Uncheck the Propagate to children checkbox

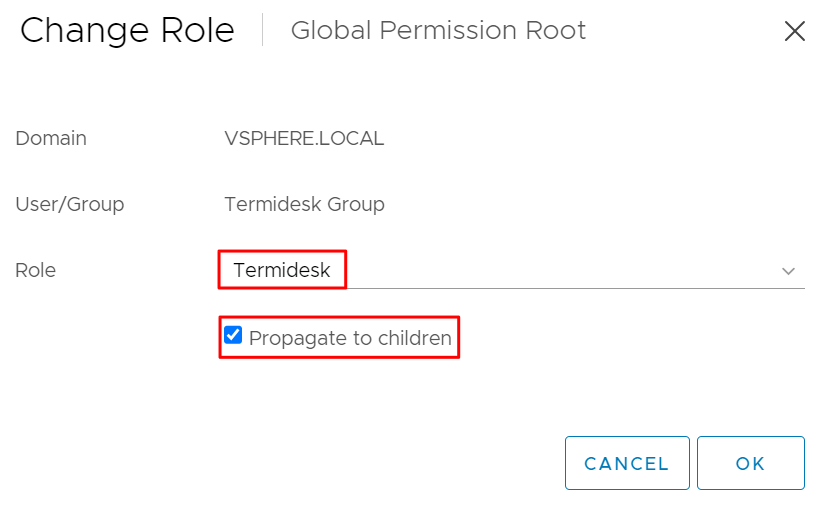[x=233, y=336]
